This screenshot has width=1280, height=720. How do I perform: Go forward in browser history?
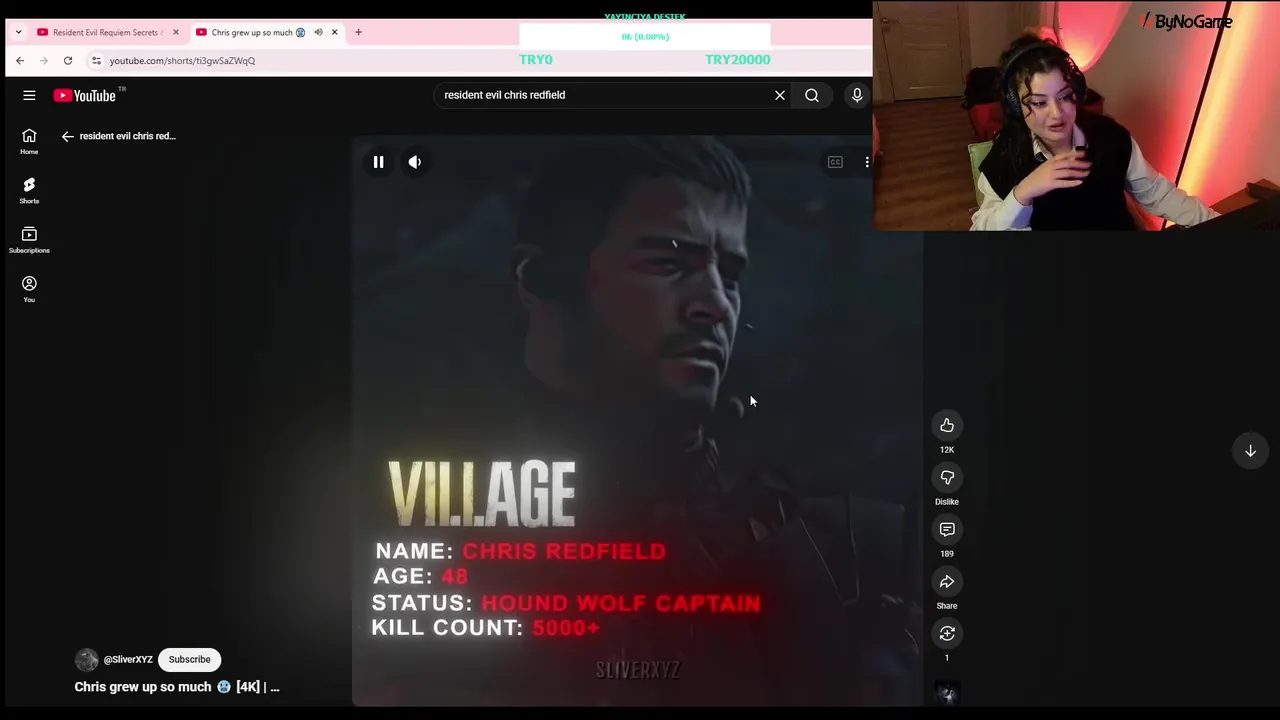[44, 61]
